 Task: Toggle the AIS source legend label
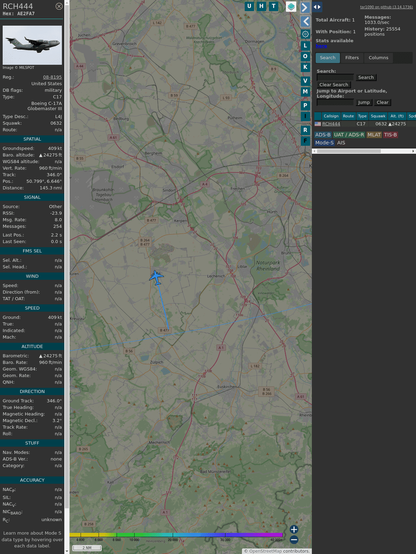[x=341, y=143]
